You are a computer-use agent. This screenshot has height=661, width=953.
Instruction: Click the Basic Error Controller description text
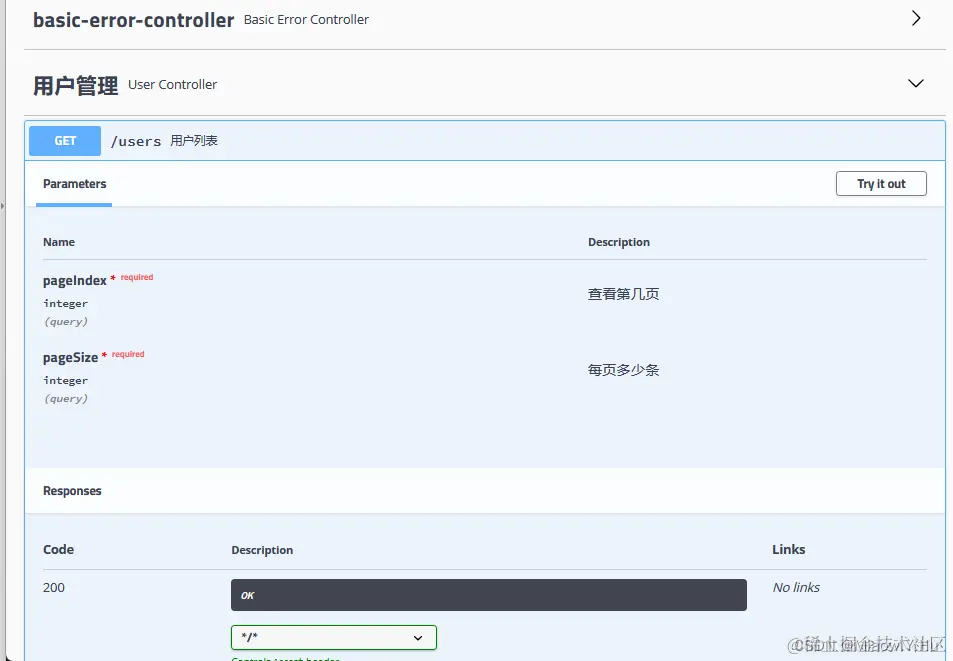click(x=306, y=19)
